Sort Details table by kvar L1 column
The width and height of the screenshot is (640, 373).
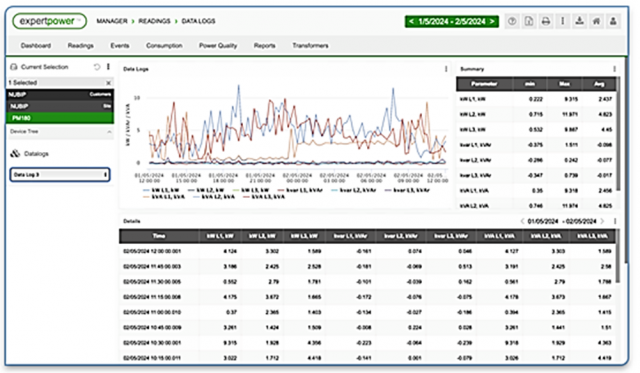tap(350, 236)
